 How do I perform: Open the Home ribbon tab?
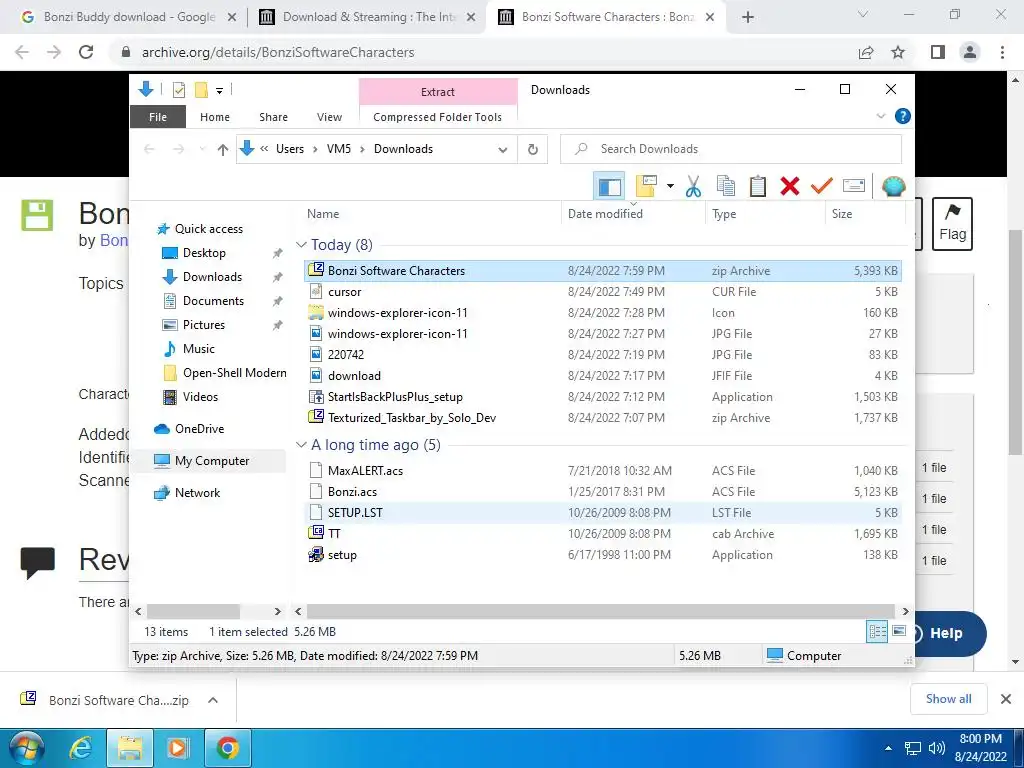click(215, 117)
